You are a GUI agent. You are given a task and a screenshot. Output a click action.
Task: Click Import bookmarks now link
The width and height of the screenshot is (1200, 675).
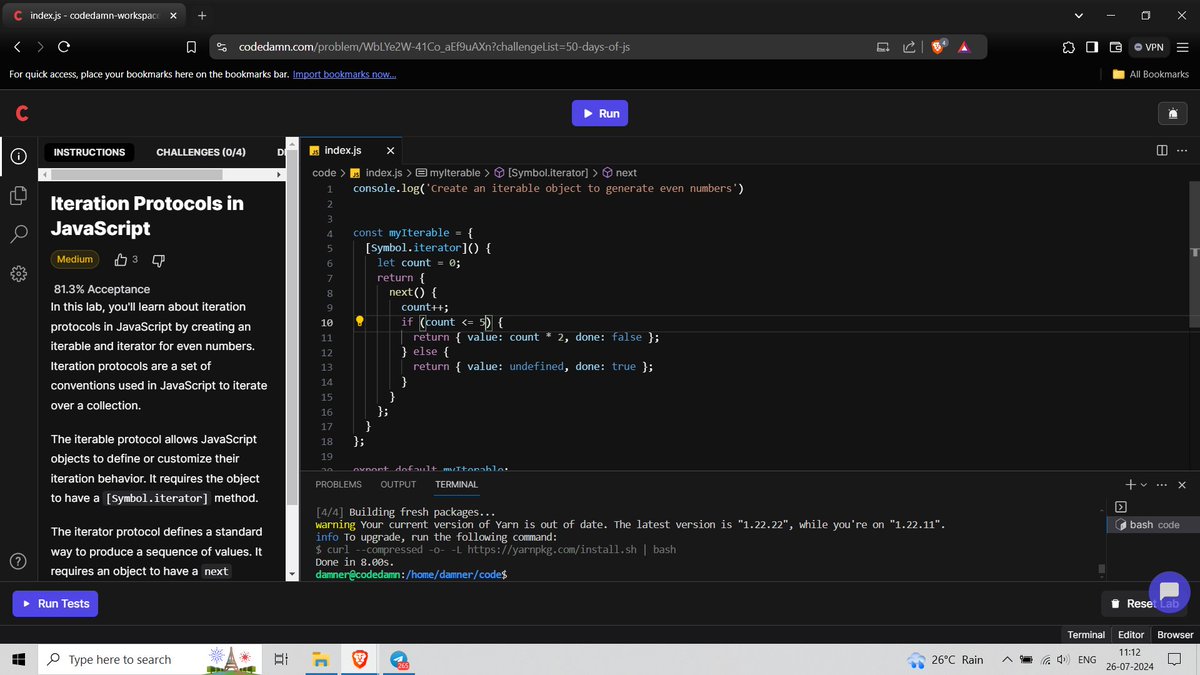344,74
